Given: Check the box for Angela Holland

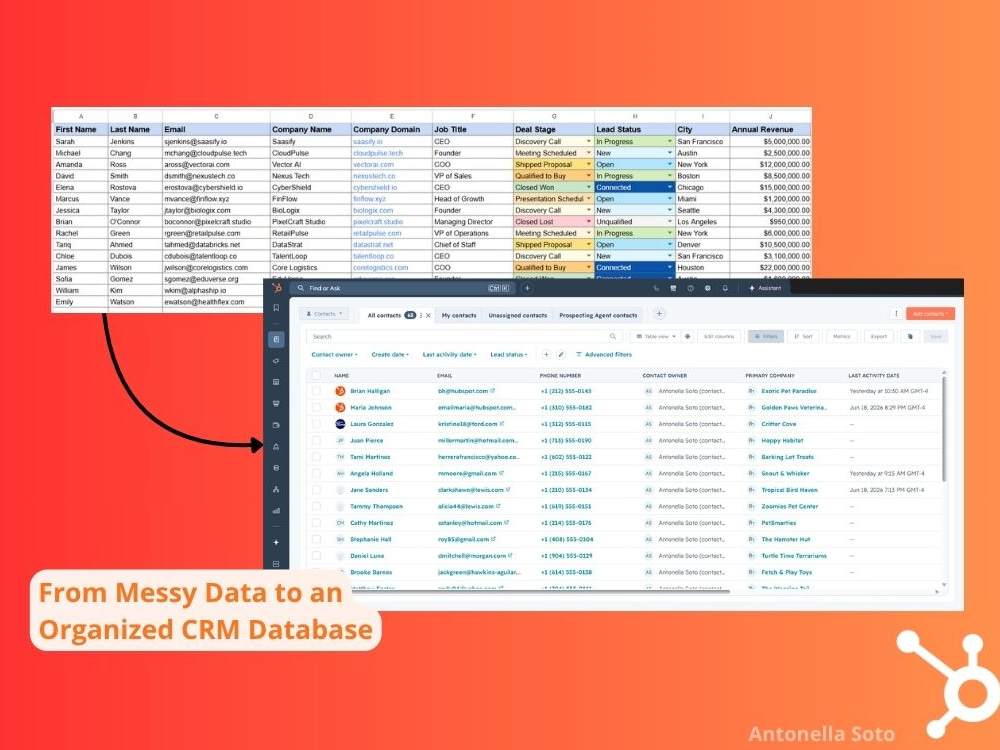Looking at the screenshot, I should (x=316, y=474).
